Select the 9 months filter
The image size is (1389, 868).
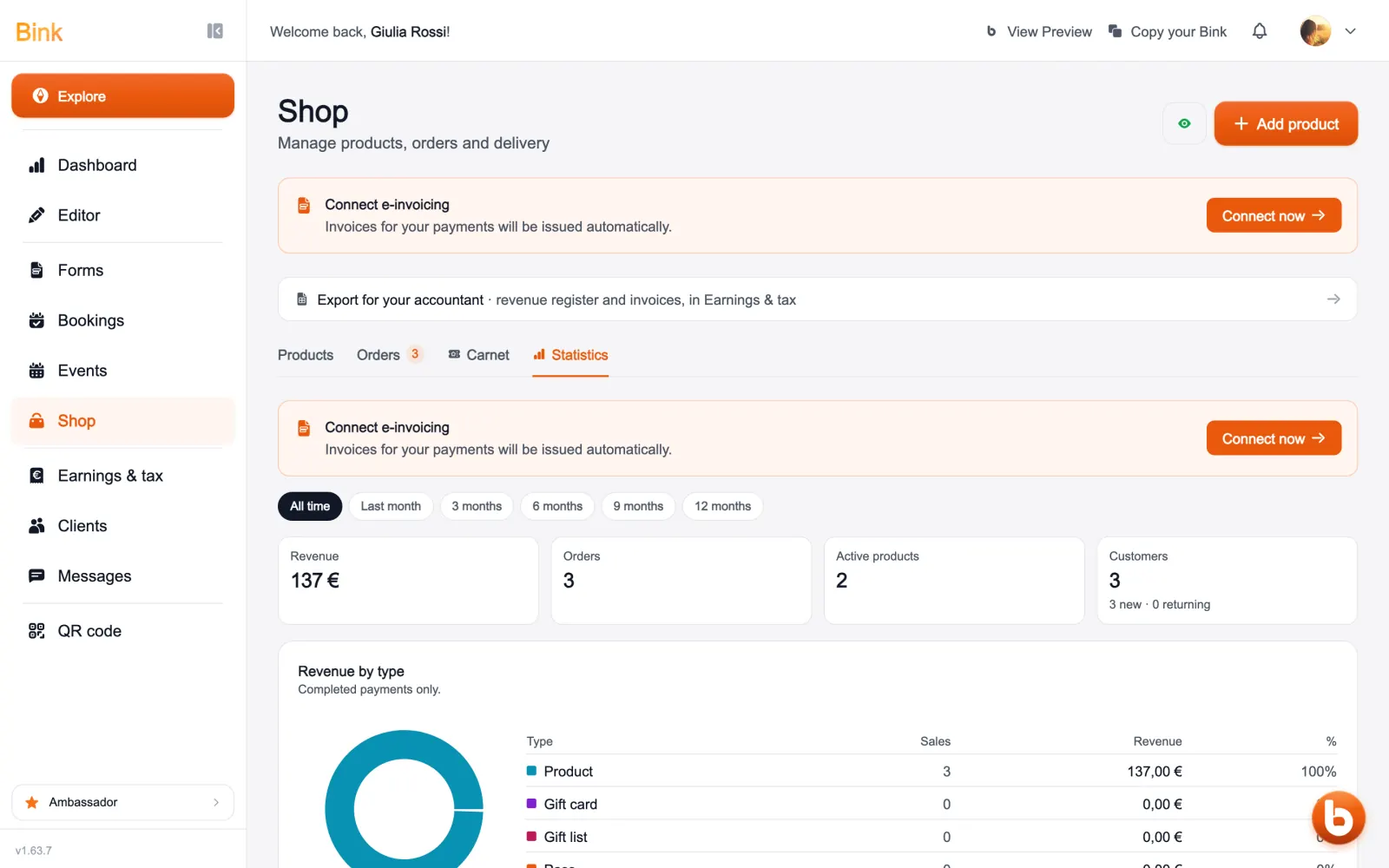click(638, 506)
